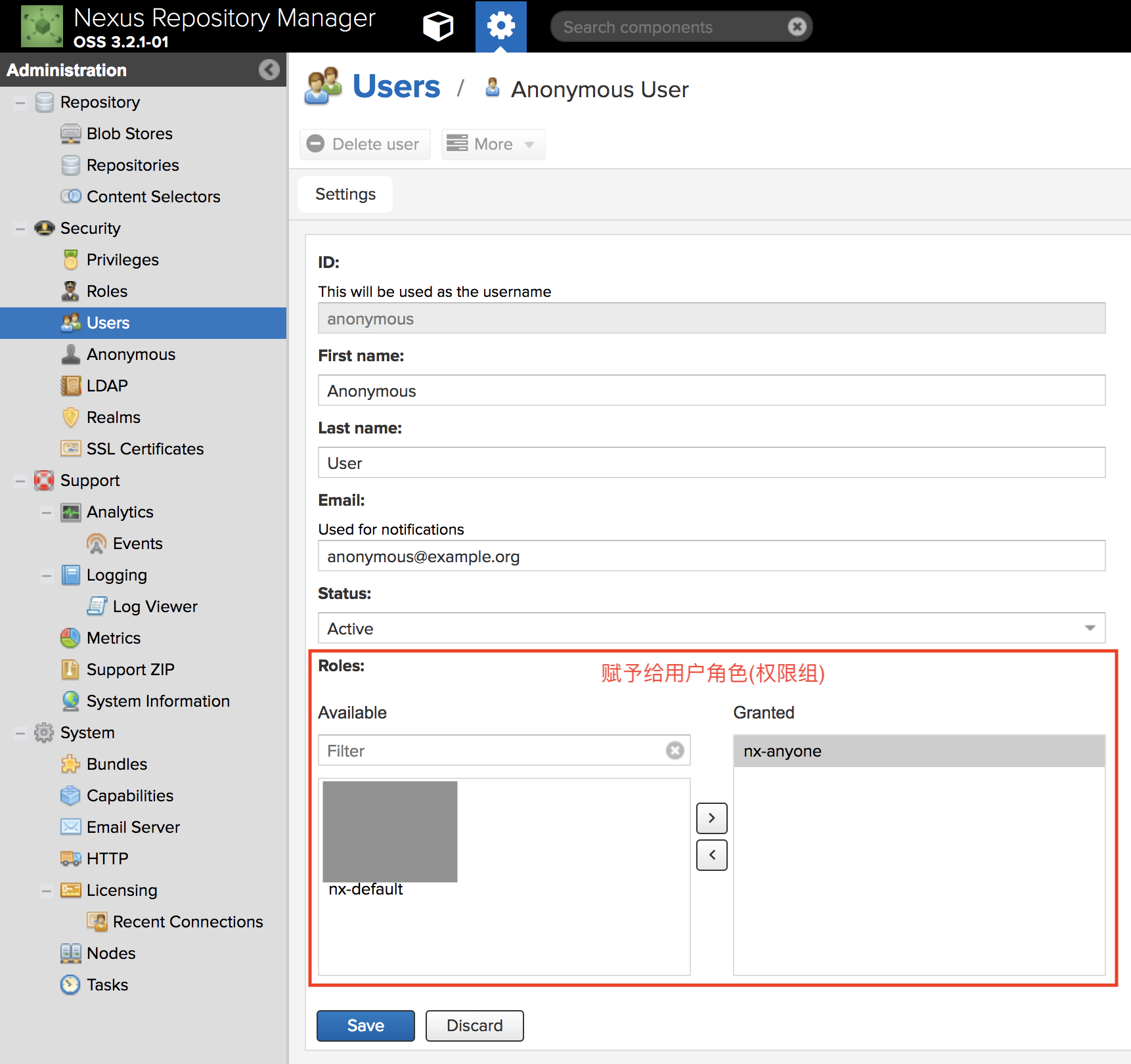Screen dimensions: 1131x1064
Task: Click the Content Selectors icon
Action: (71, 196)
